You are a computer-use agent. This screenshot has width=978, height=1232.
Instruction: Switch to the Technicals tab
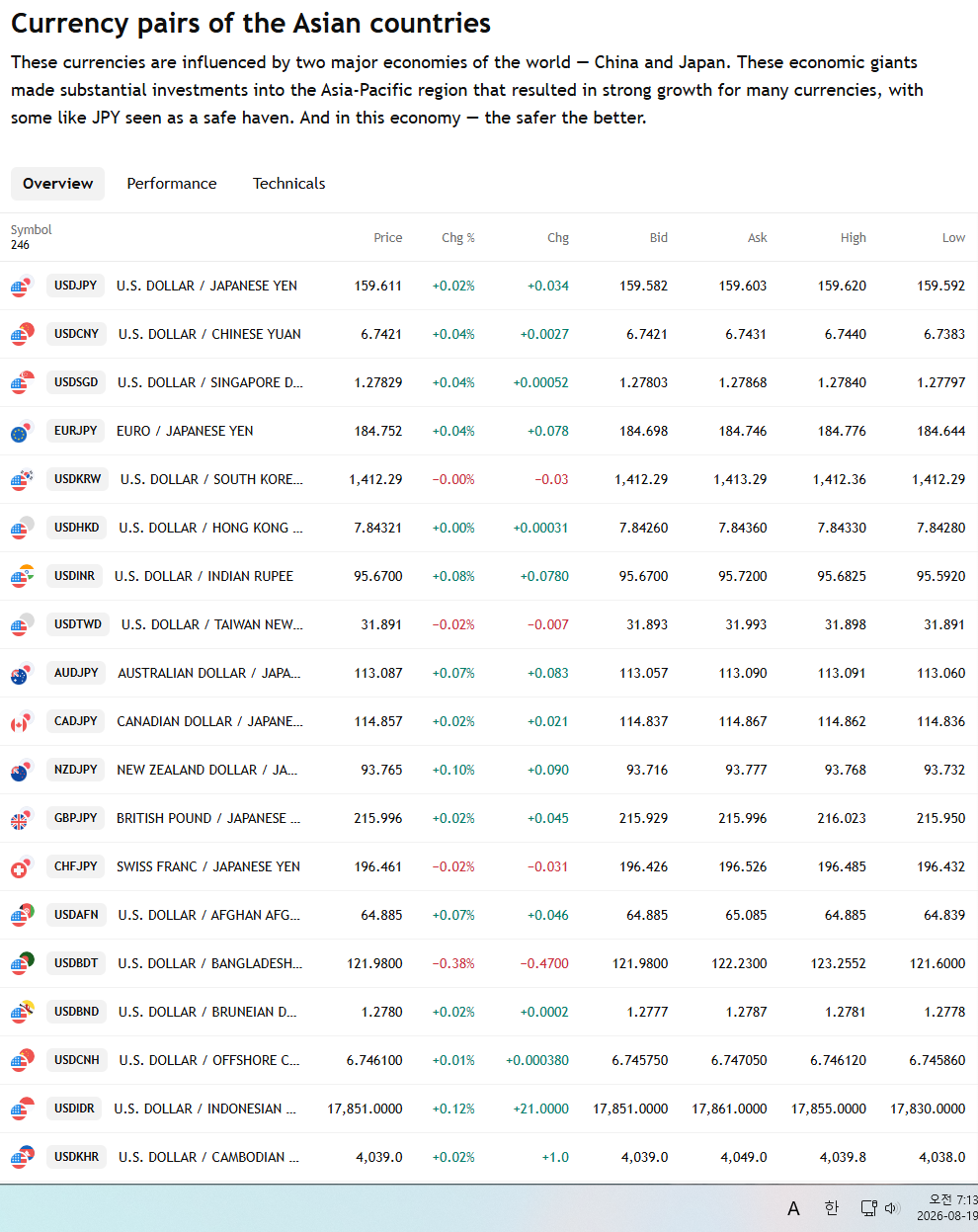(x=288, y=184)
